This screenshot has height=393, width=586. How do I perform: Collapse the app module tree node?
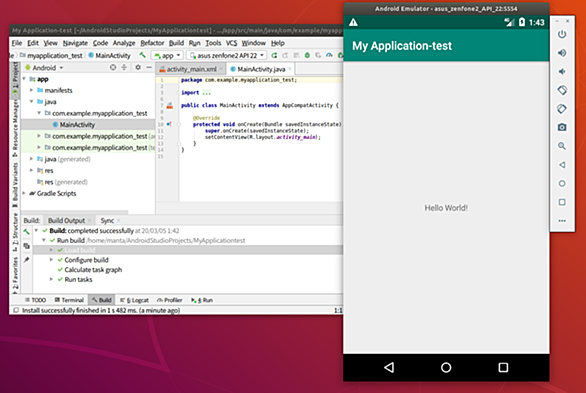click(24, 79)
